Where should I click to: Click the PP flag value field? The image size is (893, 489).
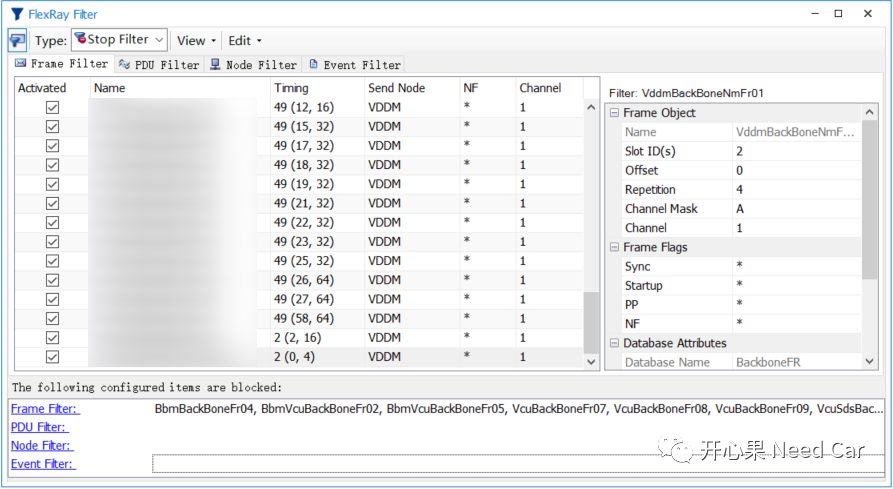pyautogui.click(x=797, y=305)
